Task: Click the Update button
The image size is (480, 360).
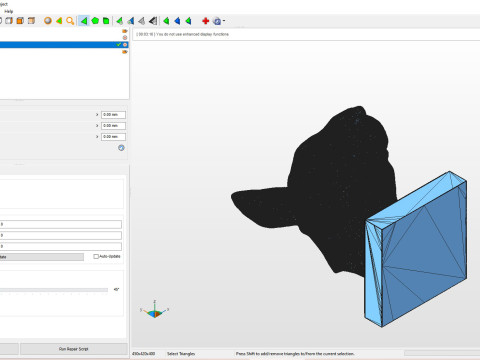Action: 42,257
